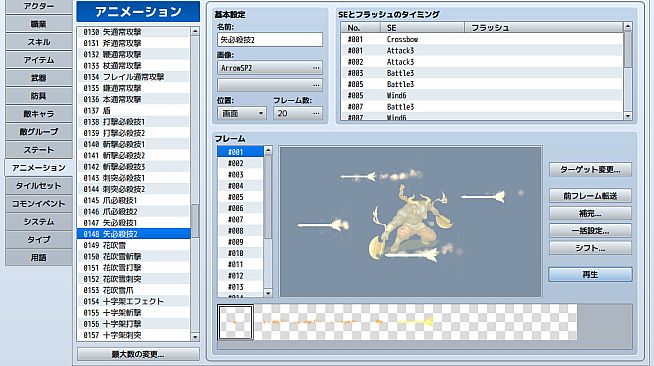The width and height of the screenshot is (654, 366).
Task: Click the フラッシュ column header
Action: click(543, 28)
